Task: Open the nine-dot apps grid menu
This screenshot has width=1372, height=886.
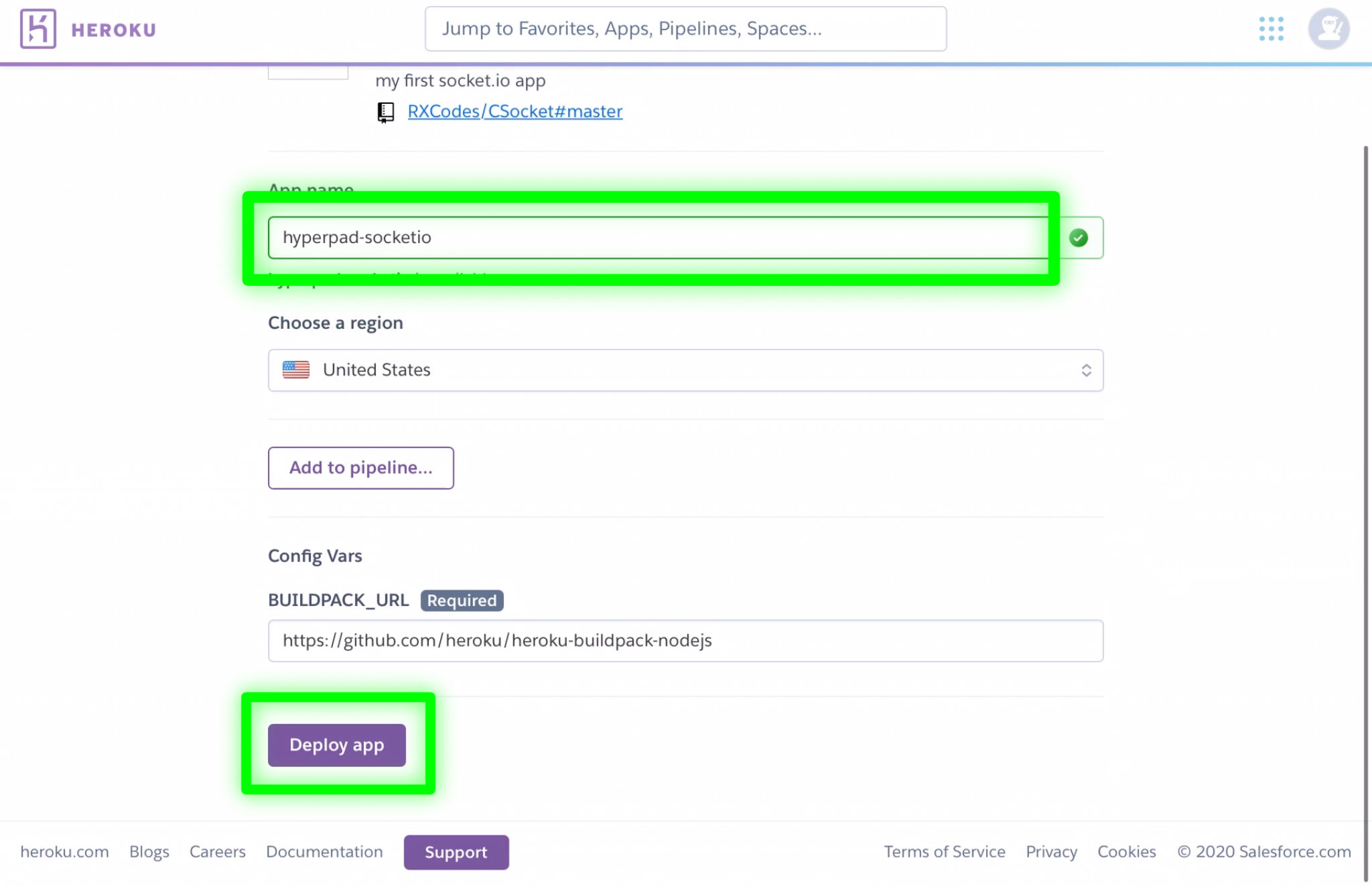Action: 1271,29
